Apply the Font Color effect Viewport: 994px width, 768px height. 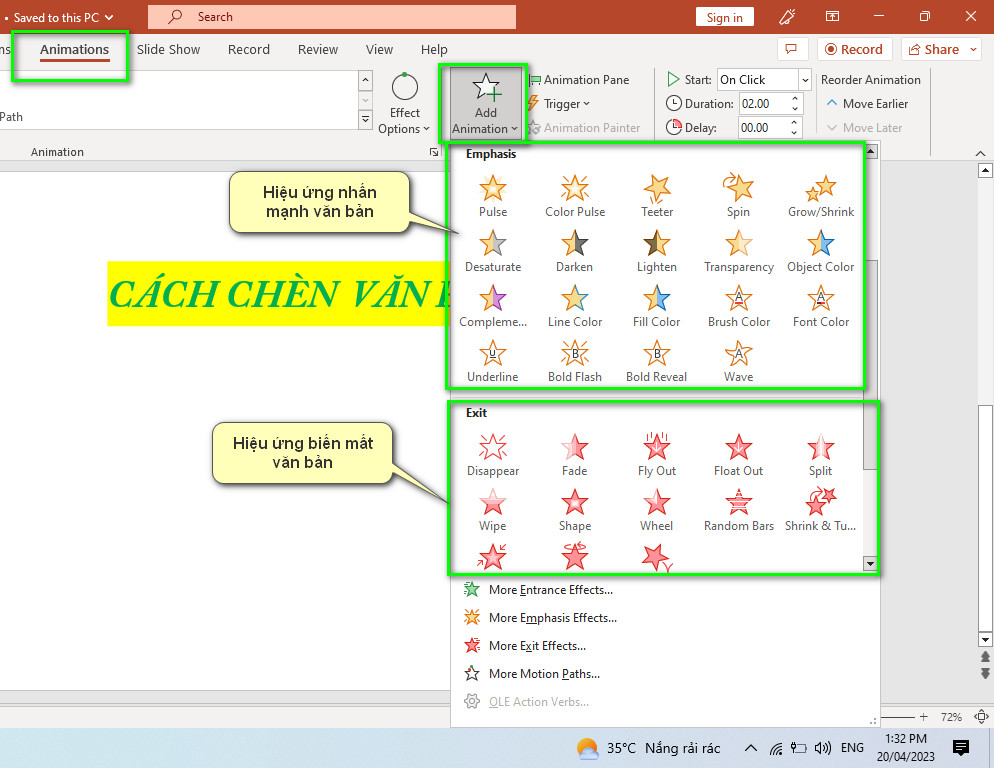point(821,306)
